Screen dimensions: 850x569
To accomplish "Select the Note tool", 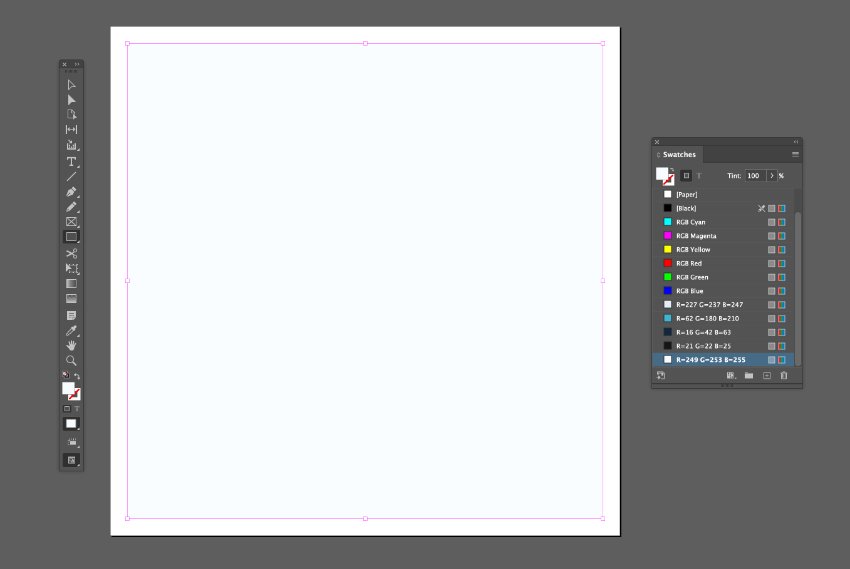I will tap(71, 315).
